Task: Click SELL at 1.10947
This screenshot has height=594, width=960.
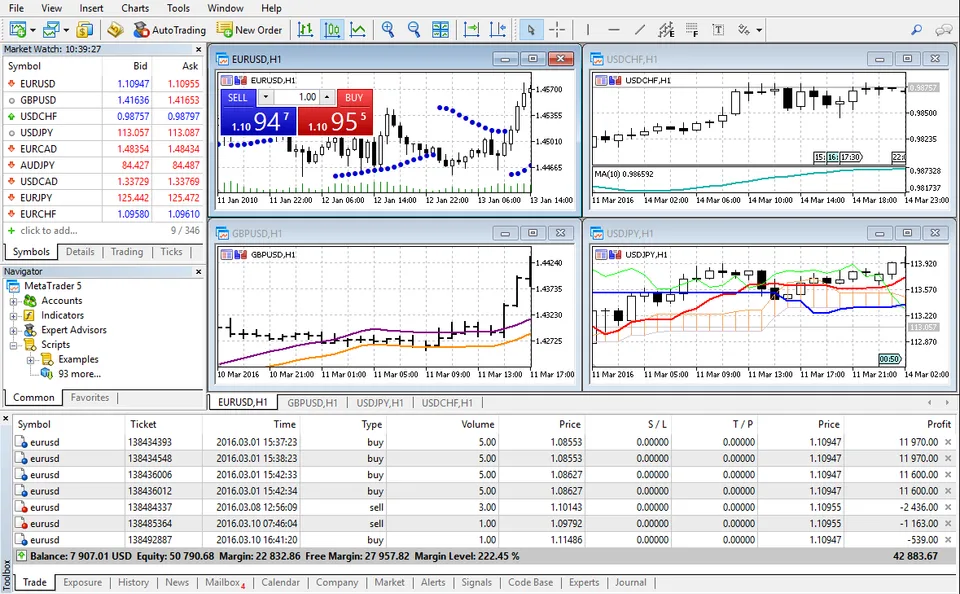Action: point(258,121)
